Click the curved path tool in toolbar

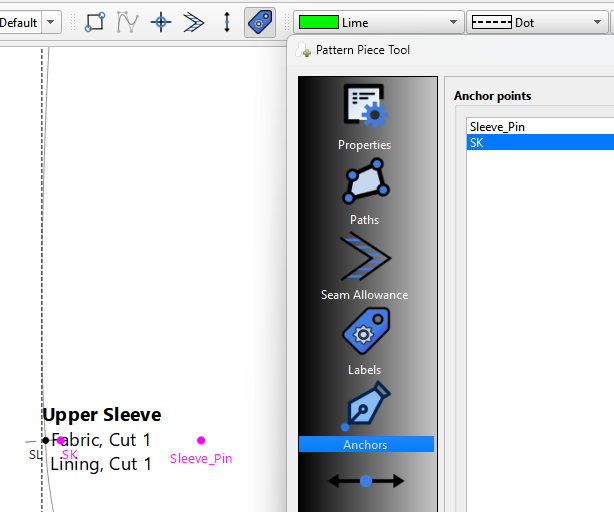click(x=127, y=22)
